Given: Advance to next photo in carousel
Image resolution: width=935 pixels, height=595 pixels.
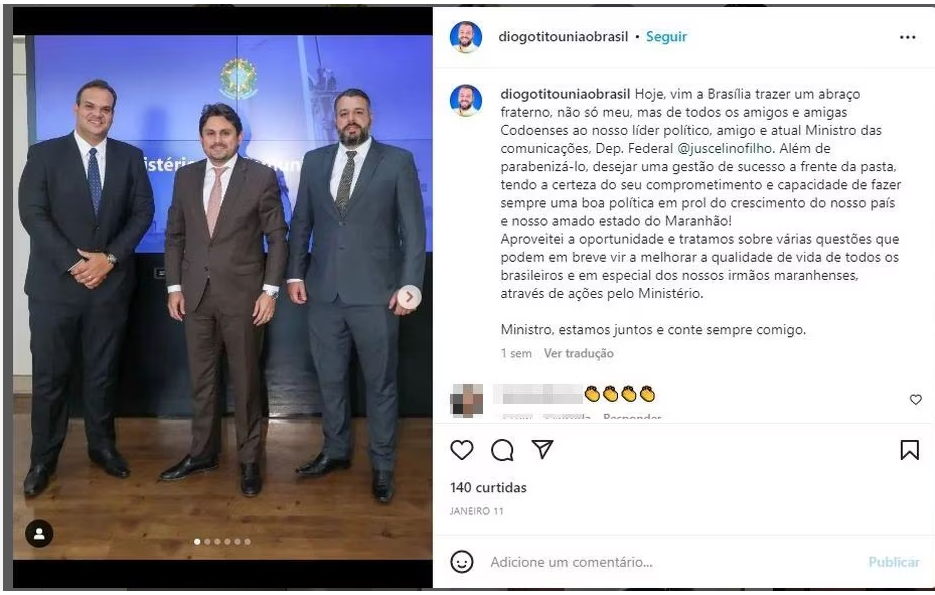Looking at the screenshot, I should [x=410, y=296].
